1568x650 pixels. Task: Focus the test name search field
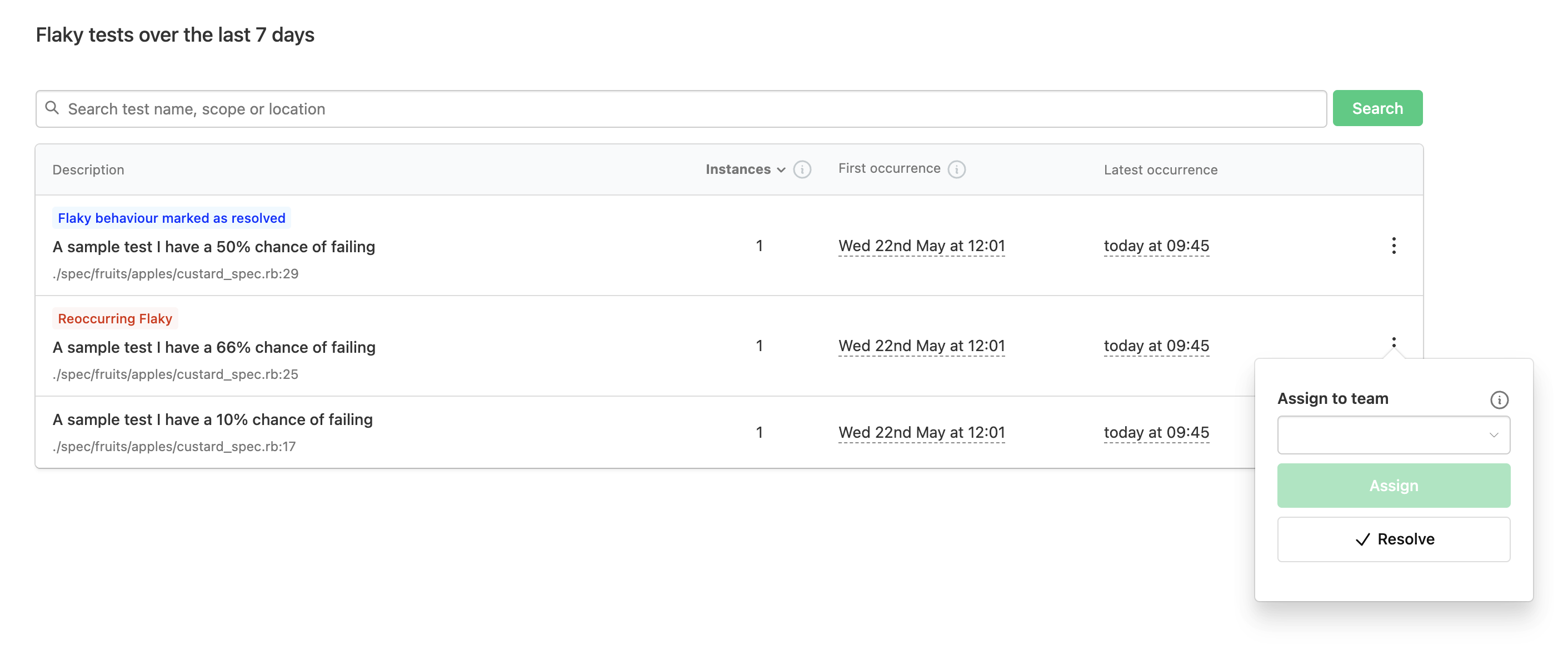(688, 109)
